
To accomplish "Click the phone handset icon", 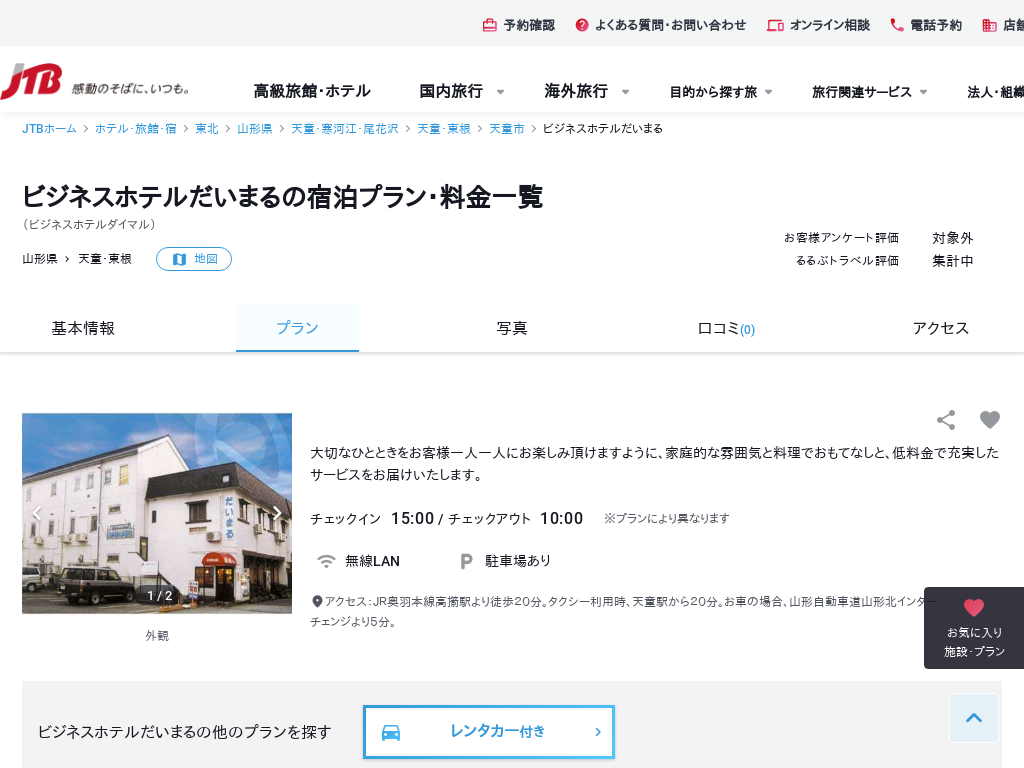I will click(897, 25).
